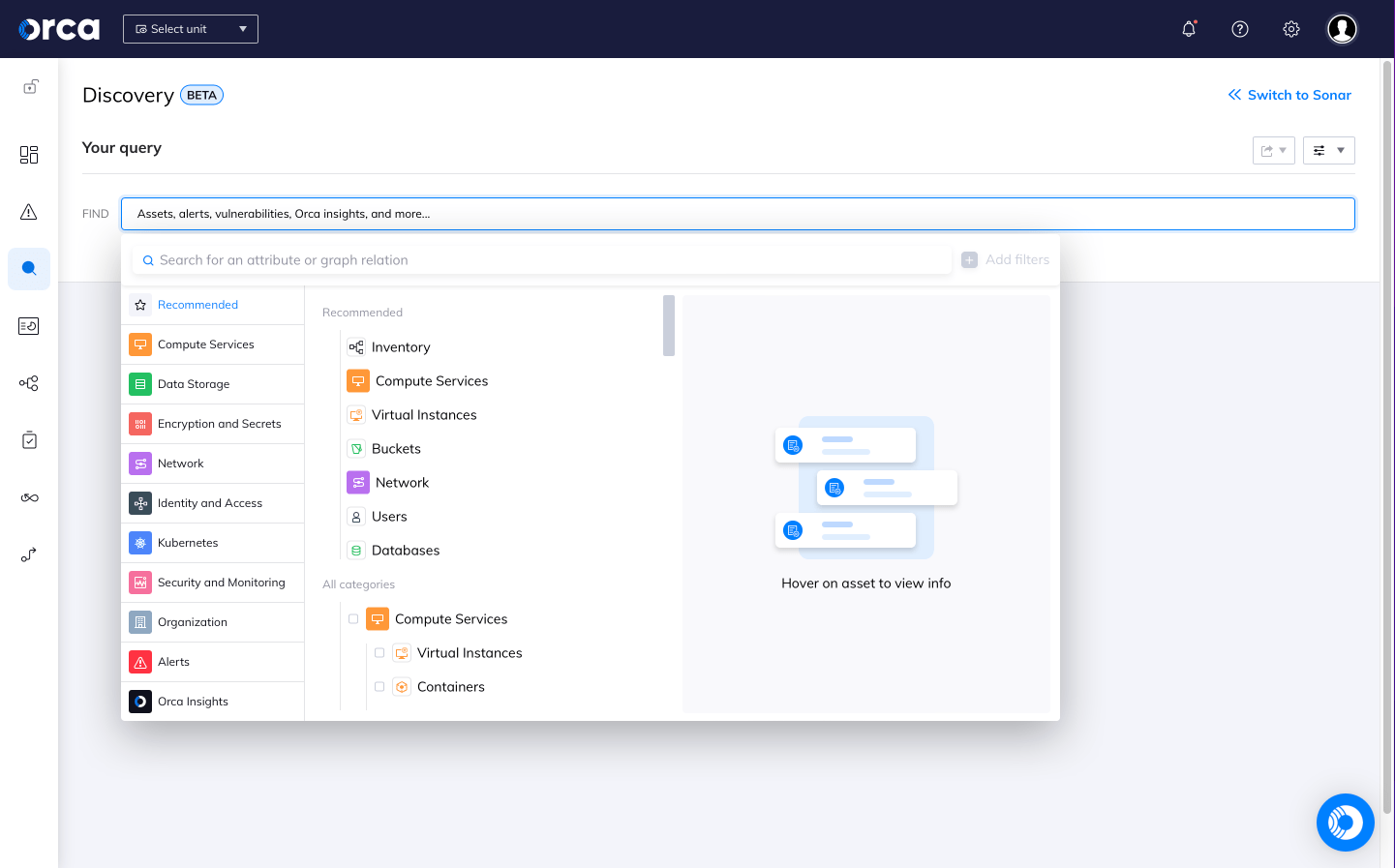The width and height of the screenshot is (1395, 868).
Task: Click the Encryption and Secrets category icon
Action: coord(140,424)
